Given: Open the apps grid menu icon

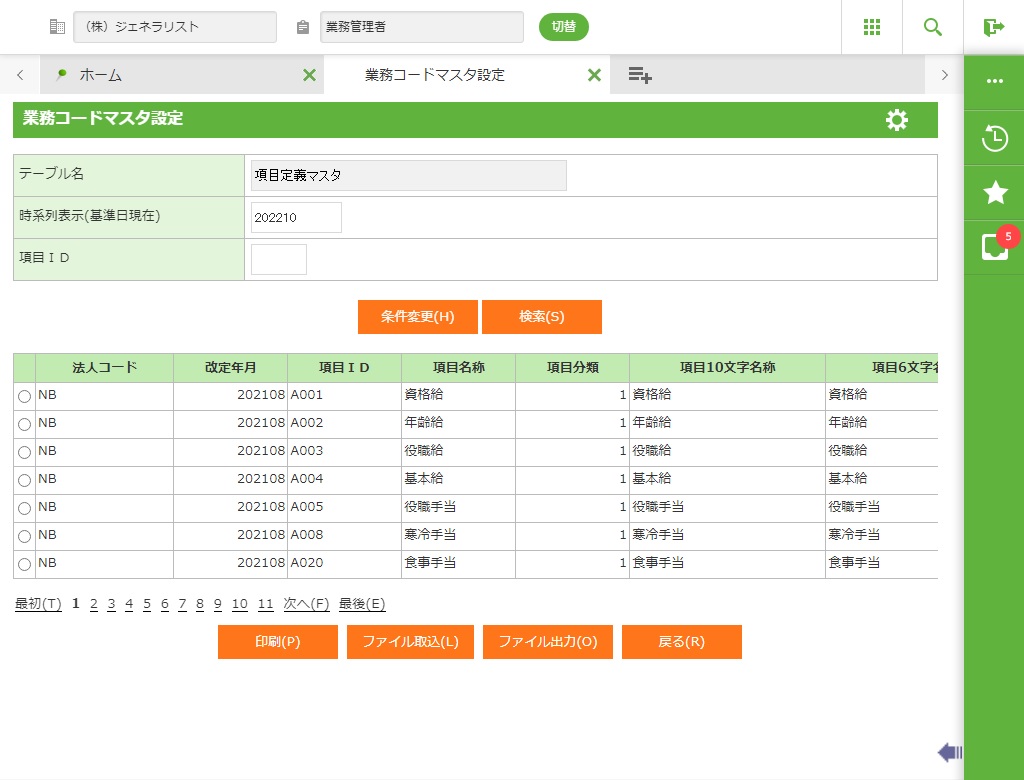Looking at the screenshot, I should [x=872, y=27].
